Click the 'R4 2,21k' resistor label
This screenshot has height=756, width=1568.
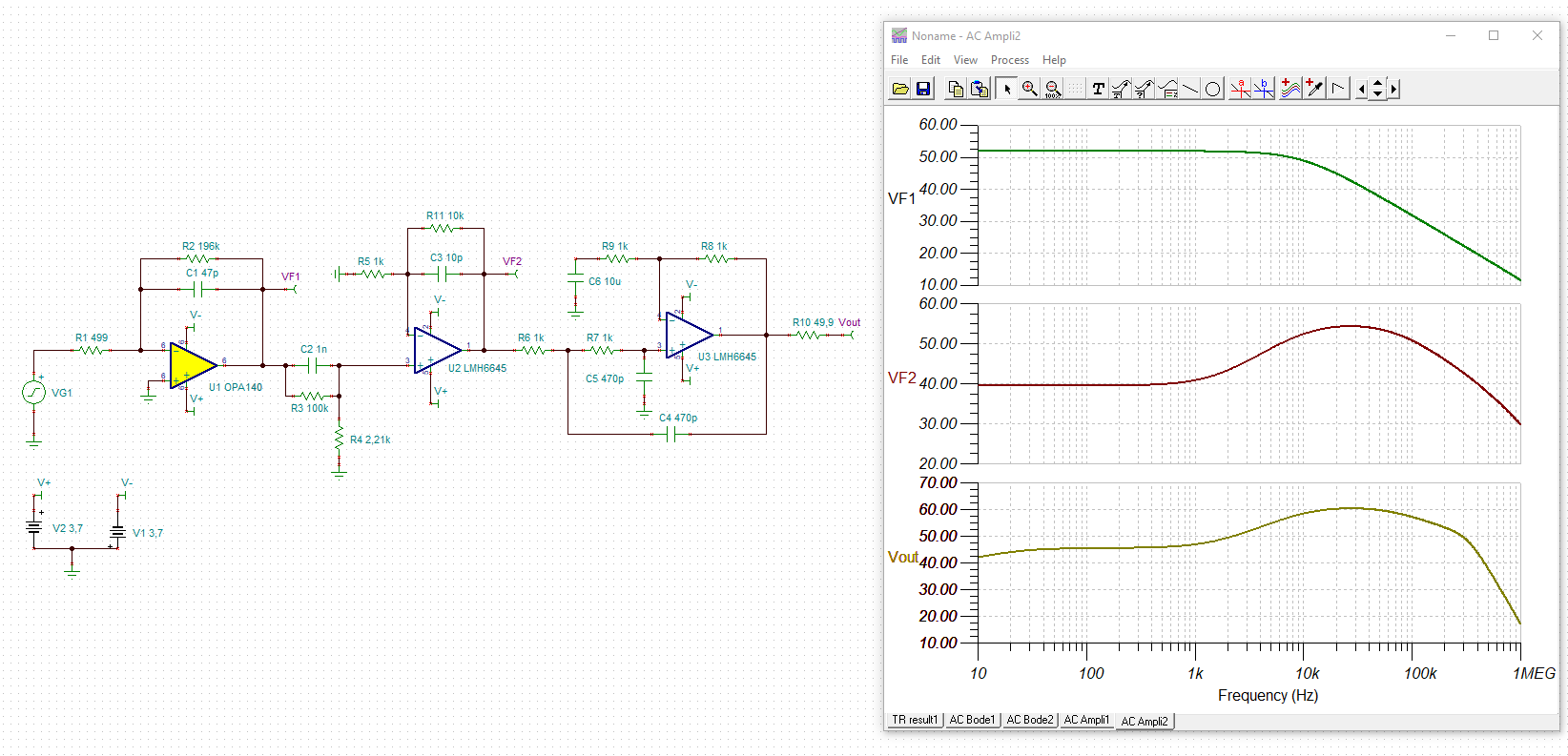pyautogui.click(x=370, y=439)
